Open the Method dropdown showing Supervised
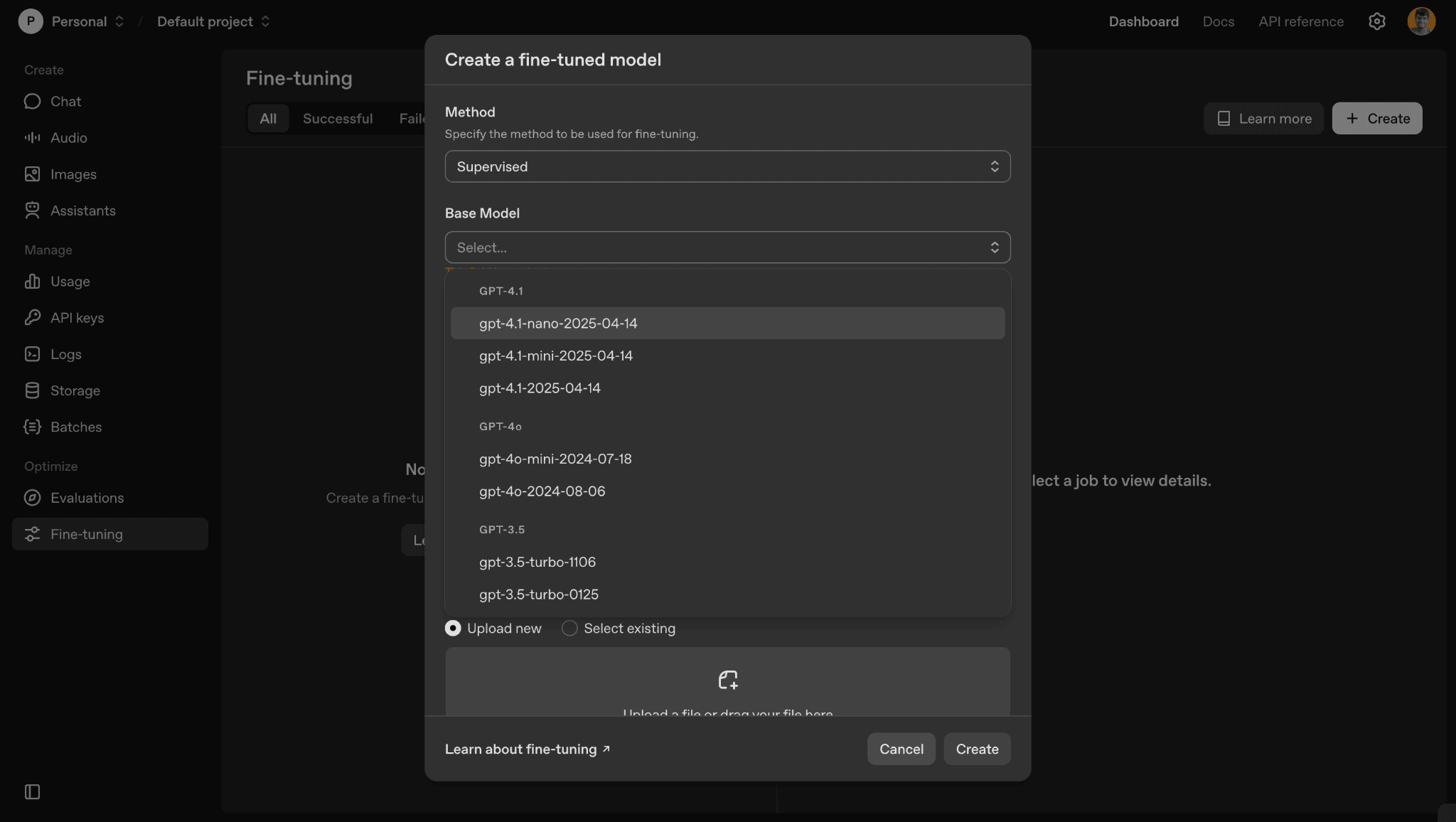The height and width of the screenshot is (822, 1456). [727, 166]
